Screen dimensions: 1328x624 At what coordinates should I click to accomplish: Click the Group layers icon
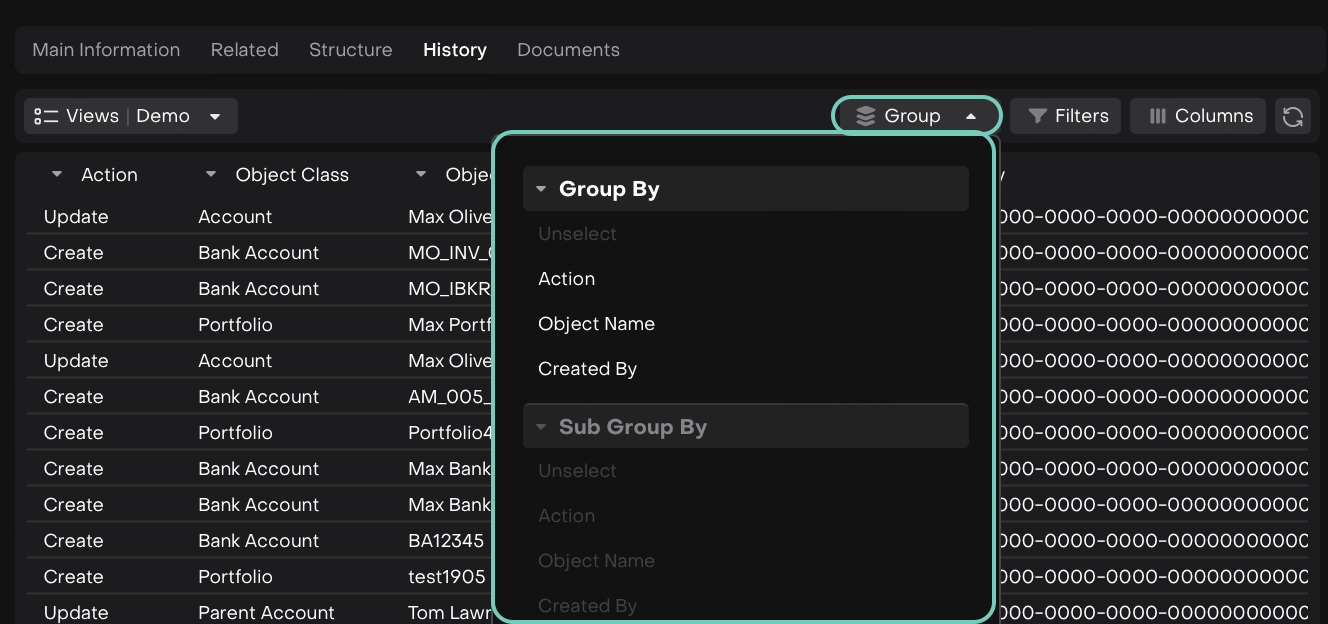(866, 116)
